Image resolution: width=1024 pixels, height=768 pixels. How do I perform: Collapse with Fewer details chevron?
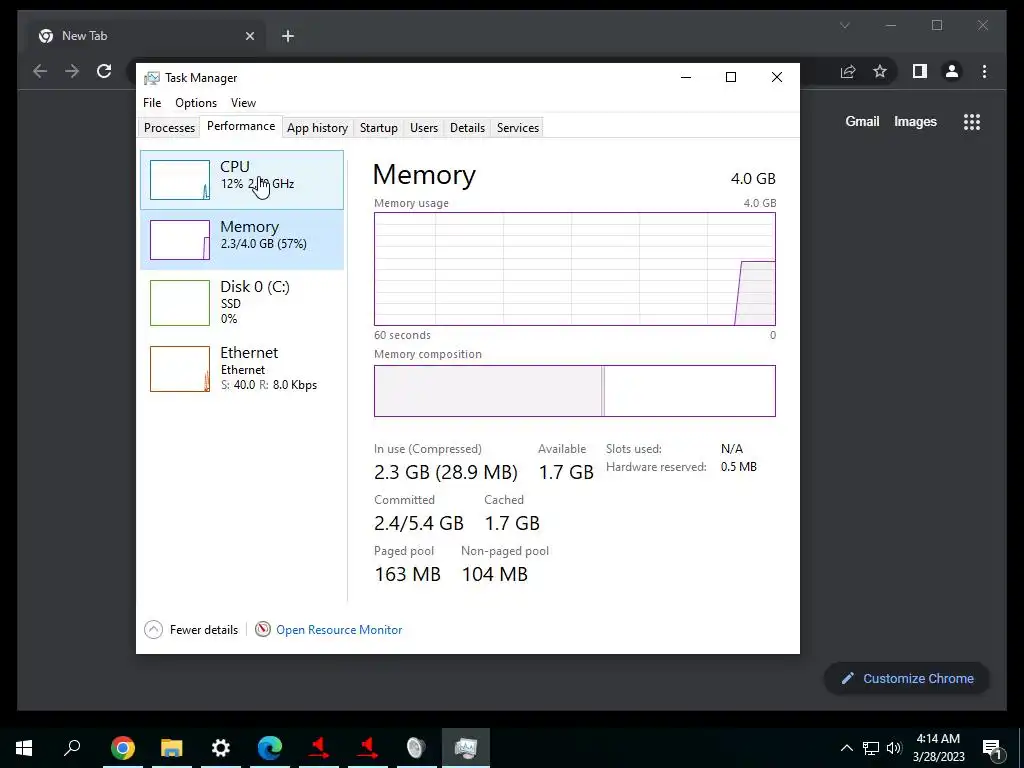click(x=153, y=630)
